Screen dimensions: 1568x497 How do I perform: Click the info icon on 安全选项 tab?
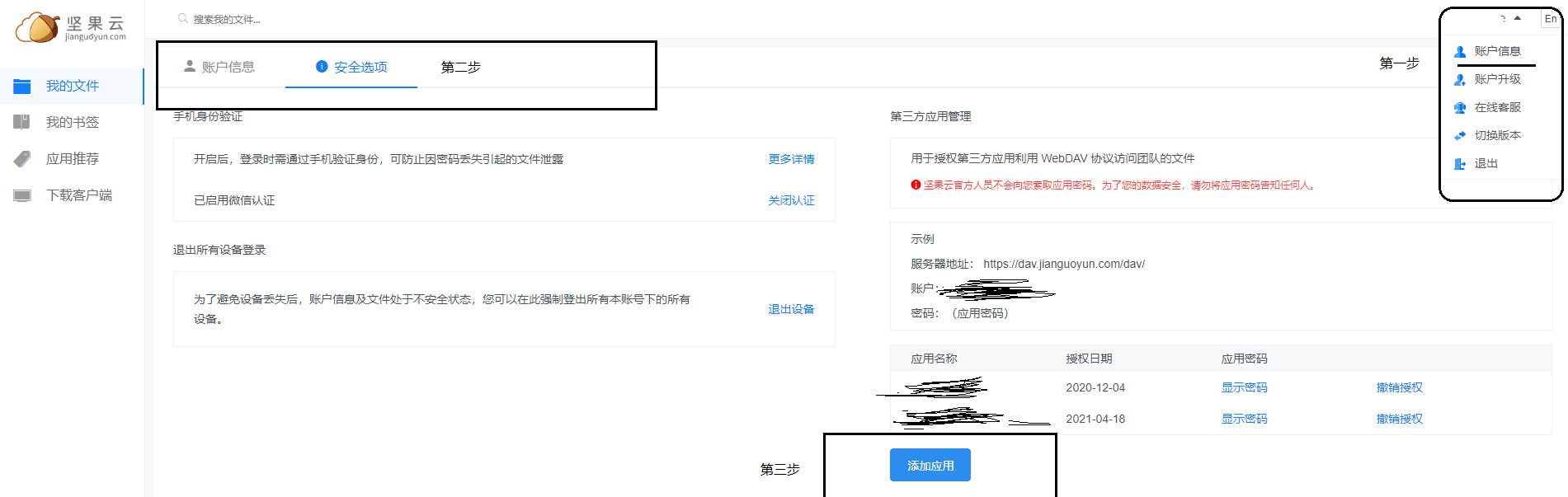322,66
